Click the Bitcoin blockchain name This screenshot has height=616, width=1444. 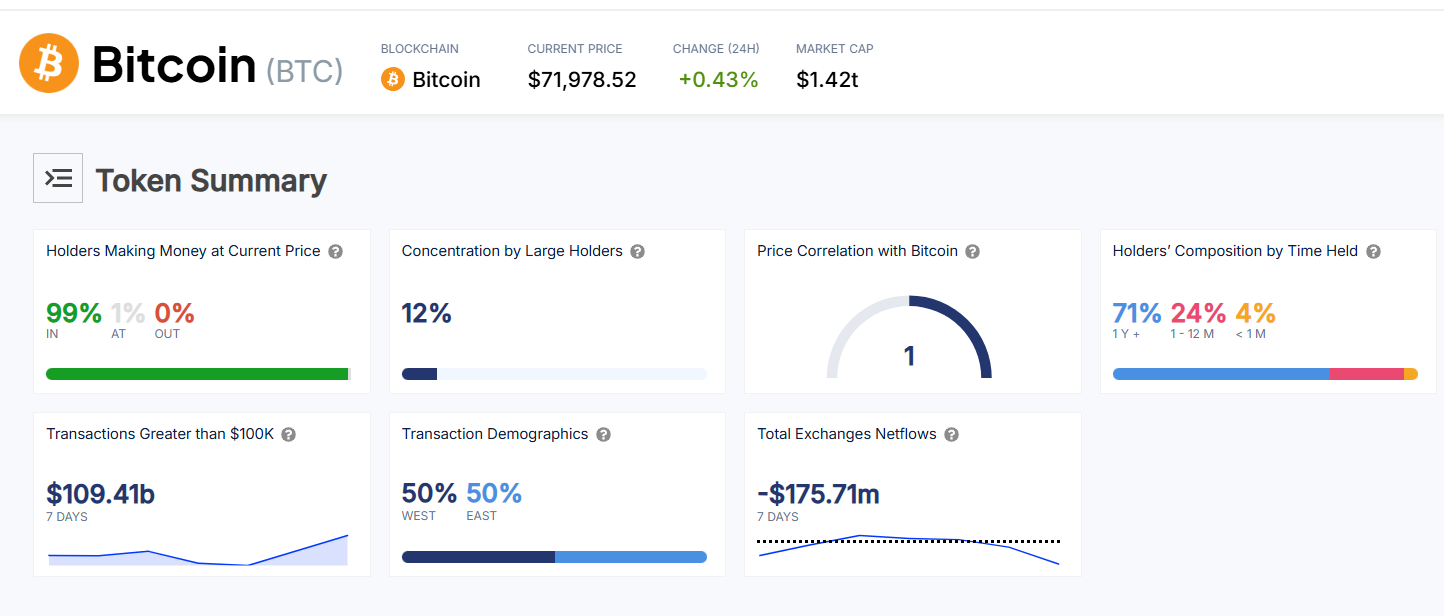(x=446, y=80)
